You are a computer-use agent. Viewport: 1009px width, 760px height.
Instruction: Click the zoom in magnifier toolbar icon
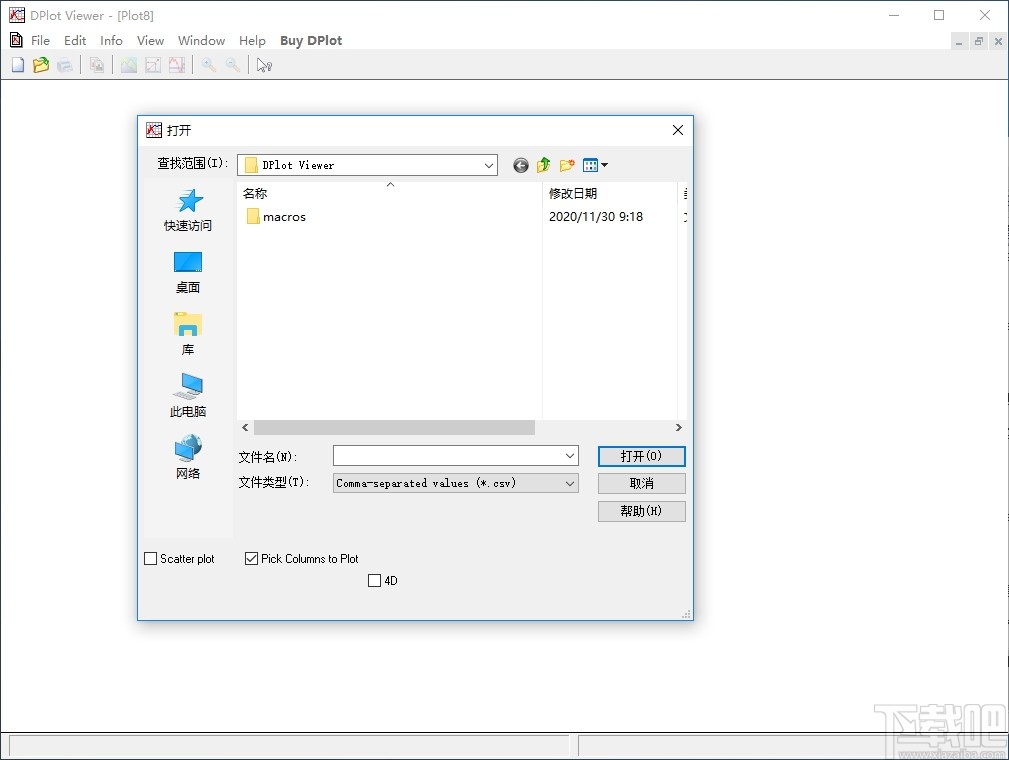click(207, 64)
